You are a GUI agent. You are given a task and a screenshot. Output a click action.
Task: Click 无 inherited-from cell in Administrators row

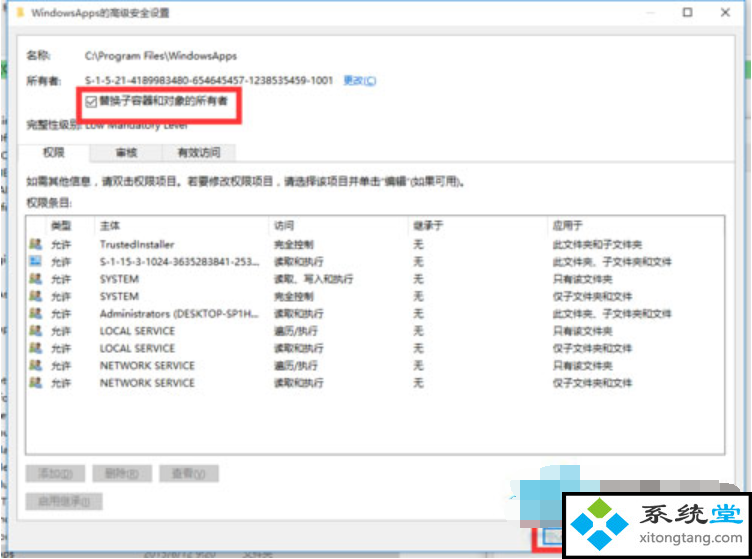418,314
